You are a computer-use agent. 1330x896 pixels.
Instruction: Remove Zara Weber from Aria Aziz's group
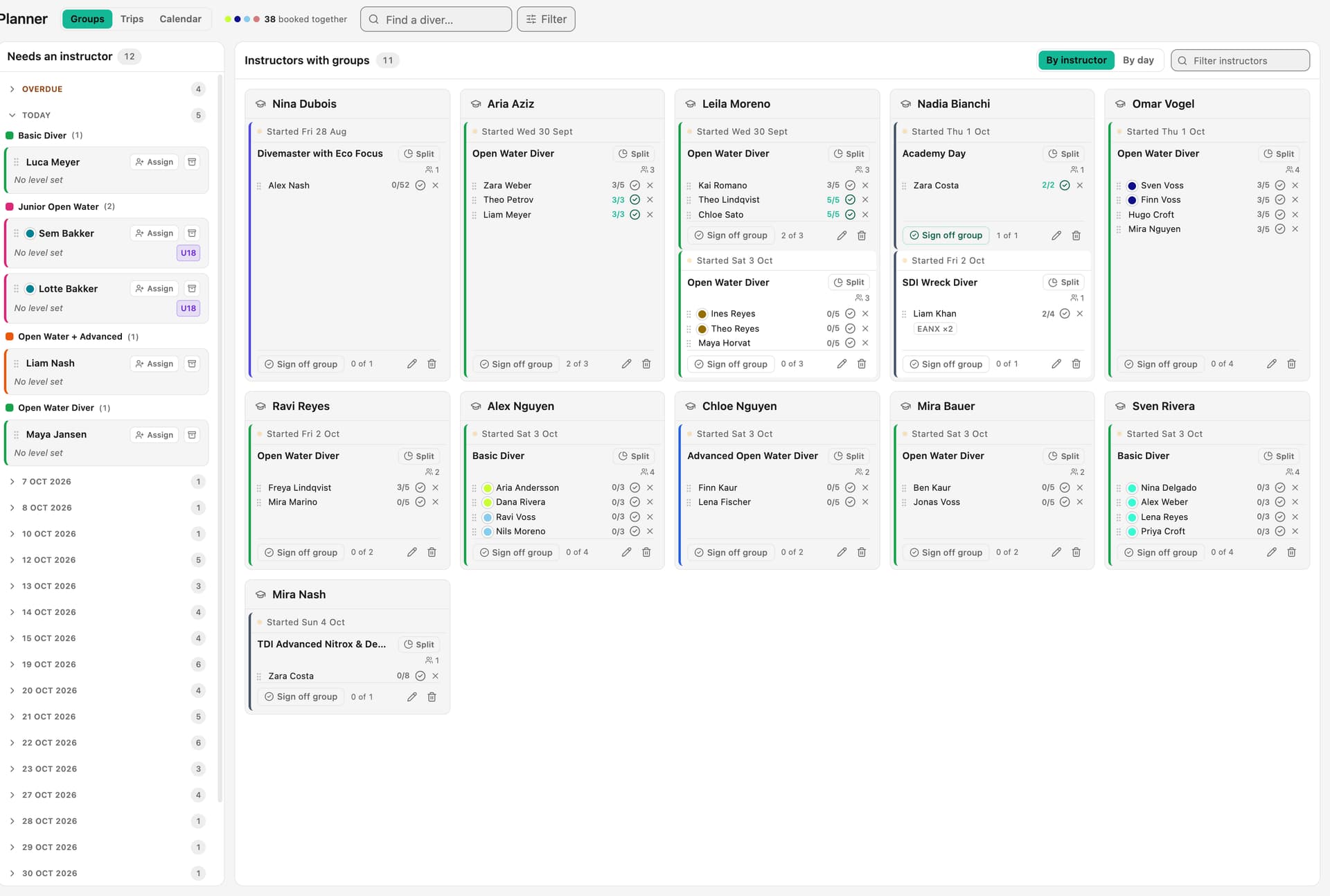click(650, 186)
